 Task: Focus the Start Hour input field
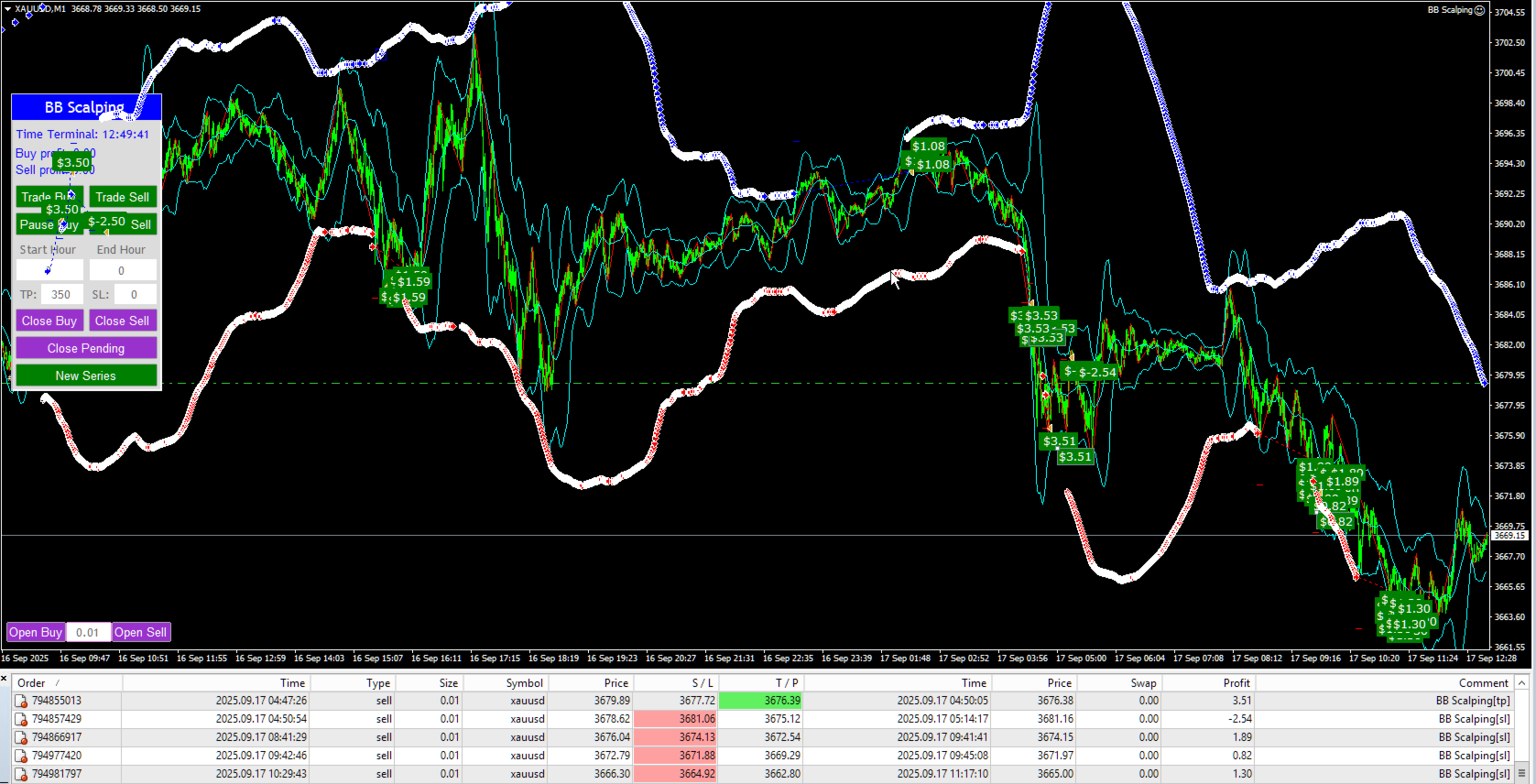49,270
